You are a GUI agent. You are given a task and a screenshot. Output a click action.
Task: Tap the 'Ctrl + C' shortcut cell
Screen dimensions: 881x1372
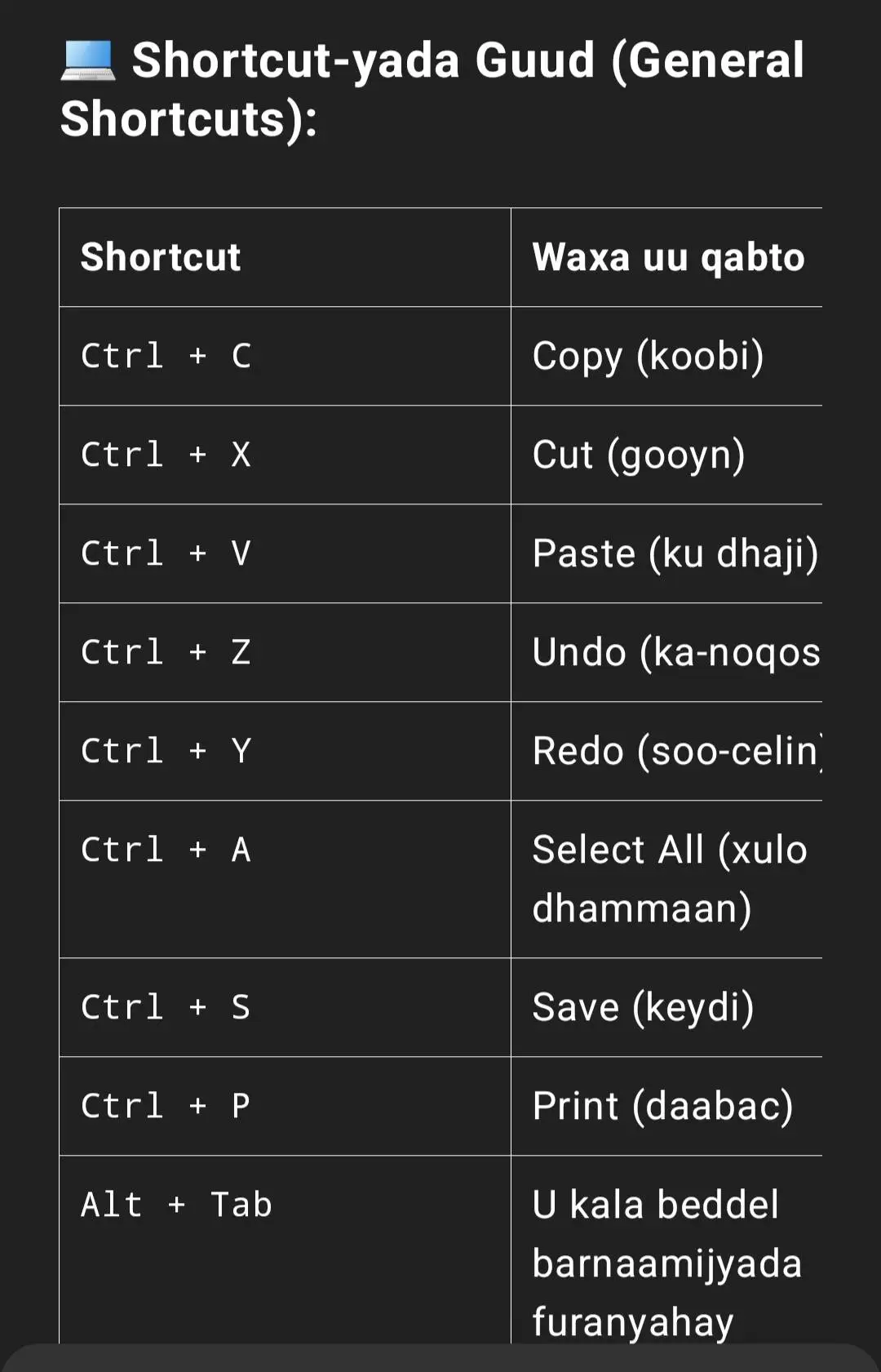point(285,356)
